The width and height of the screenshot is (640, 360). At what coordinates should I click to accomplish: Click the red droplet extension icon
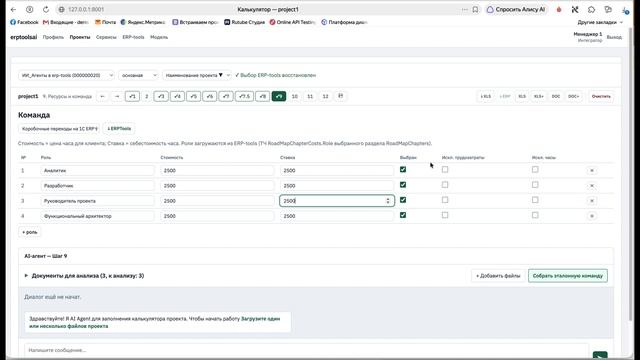pyautogui.click(x=559, y=9)
